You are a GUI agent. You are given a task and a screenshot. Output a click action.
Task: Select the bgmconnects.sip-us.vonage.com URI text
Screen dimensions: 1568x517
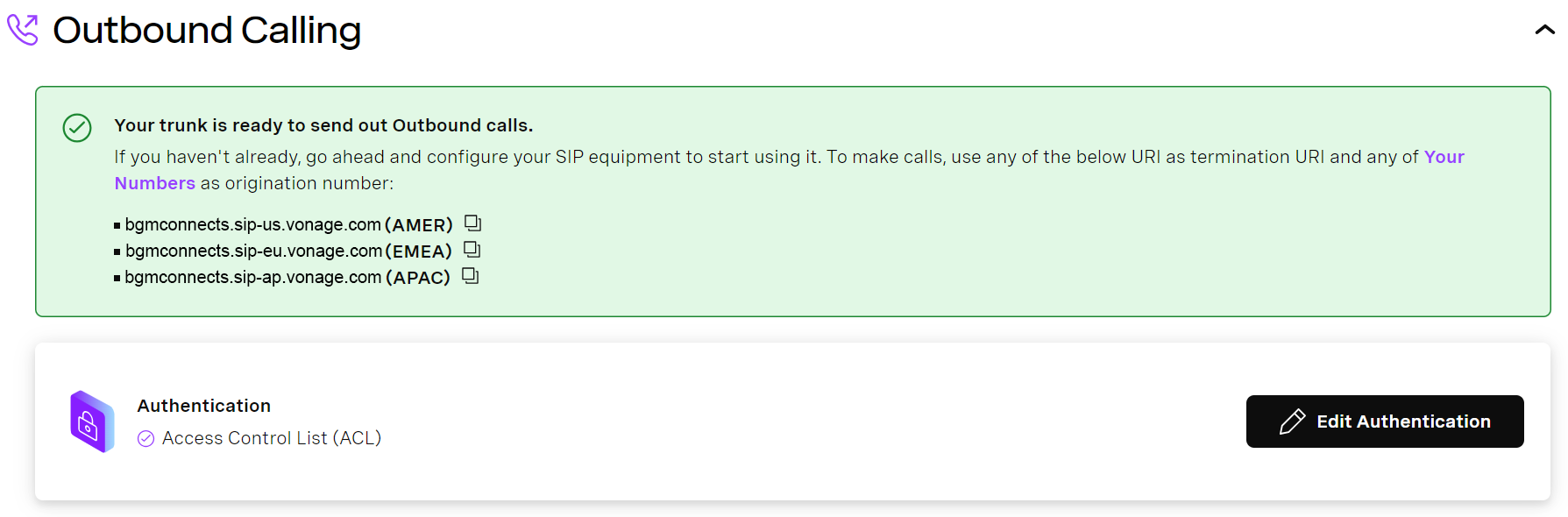pyautogui.click(x=252, y=225)
